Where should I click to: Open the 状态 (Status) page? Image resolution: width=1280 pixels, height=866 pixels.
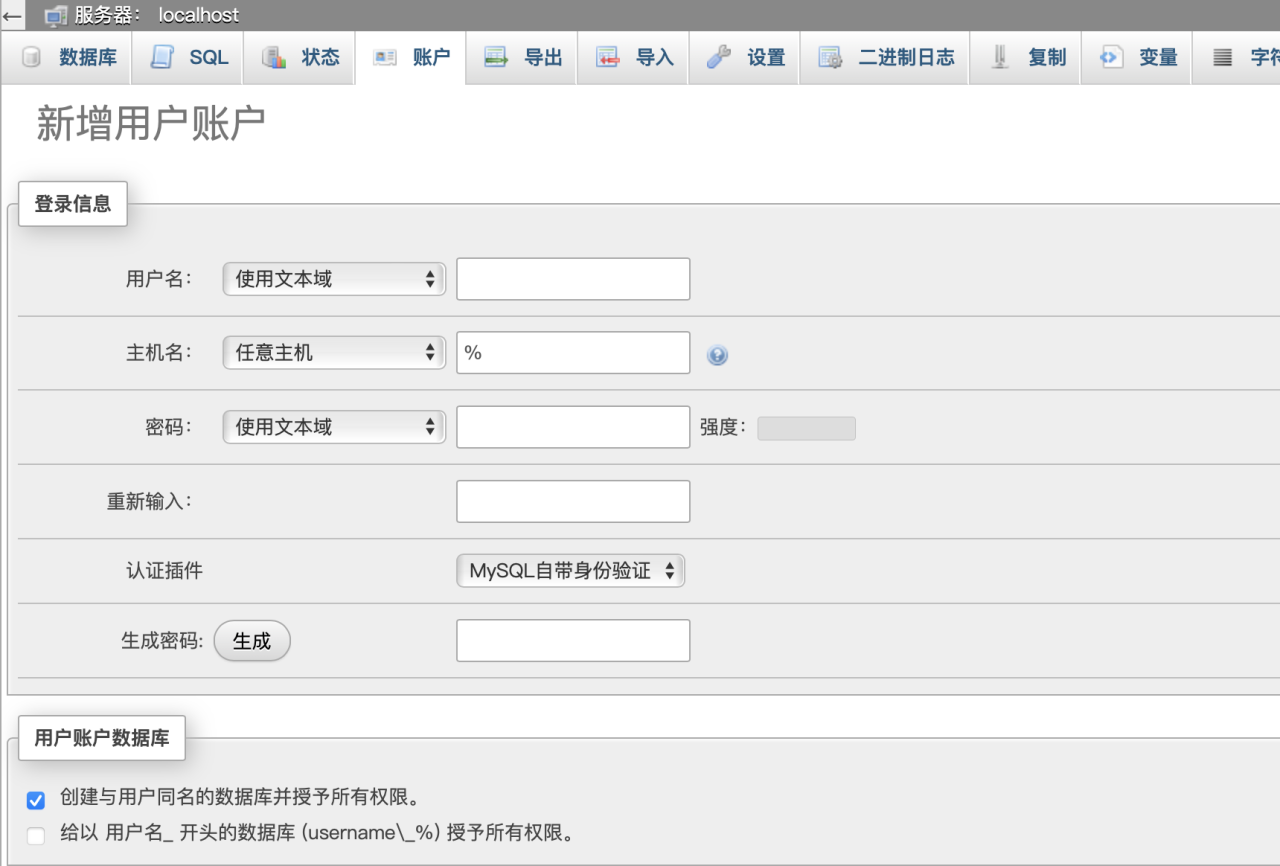tap(300, 57)
